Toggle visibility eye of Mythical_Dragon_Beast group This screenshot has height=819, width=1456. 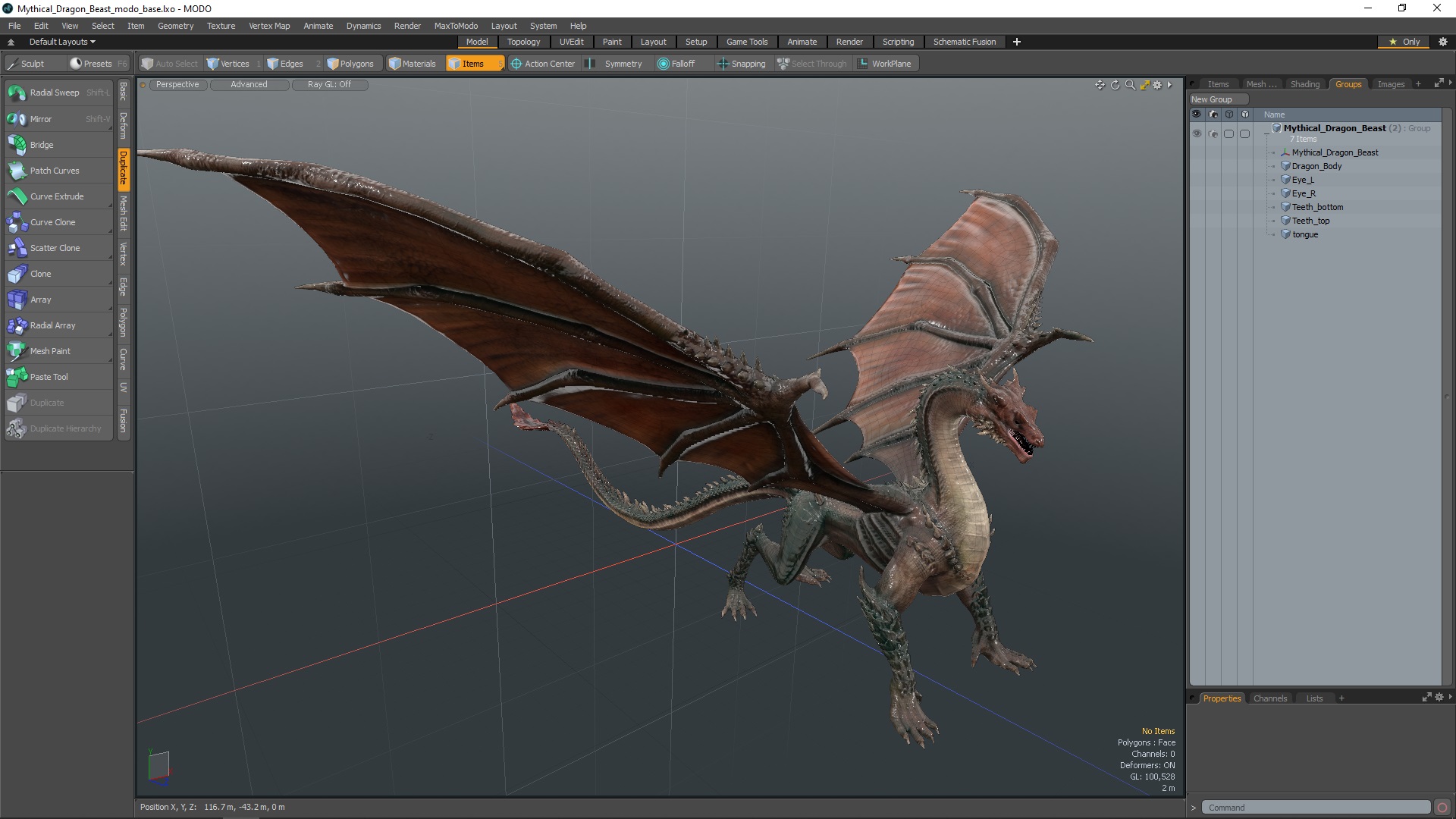click(x=1197, y=133)
